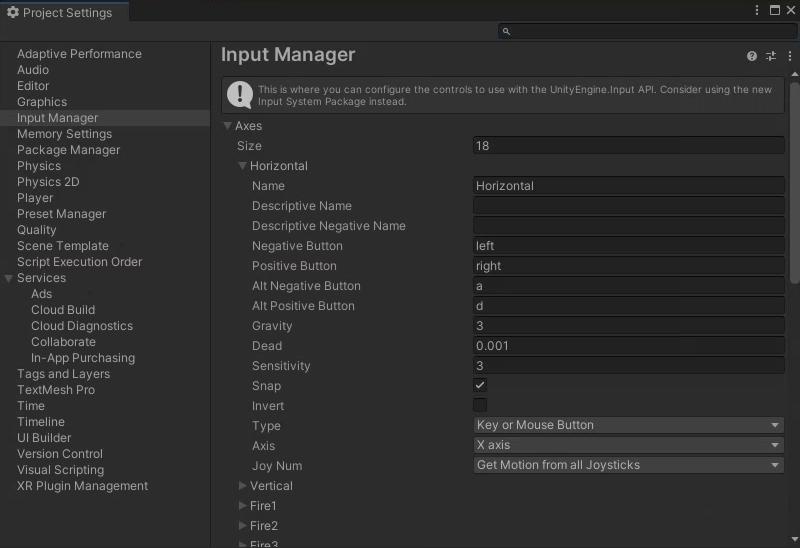
Task: Select TextMesh Pro settings
Action: (56, 390)
